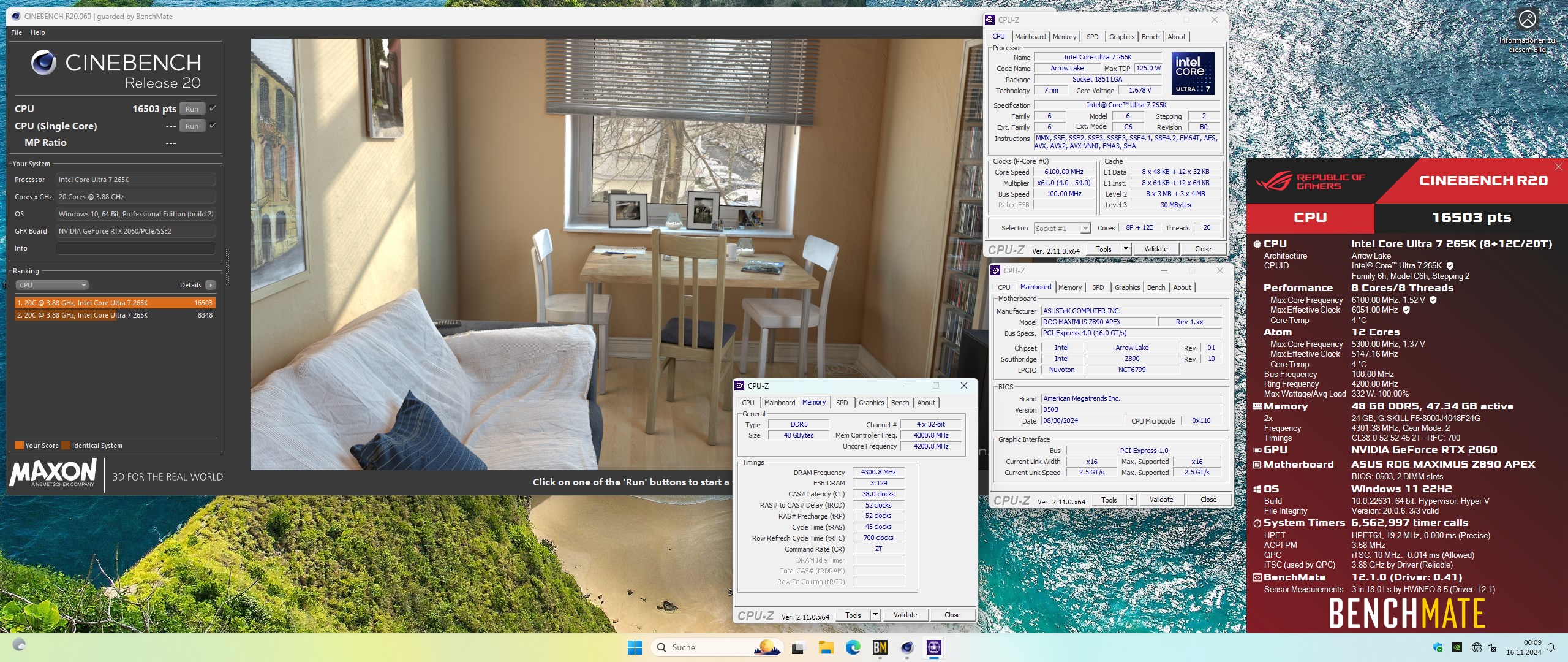The image size is (1568, 662).
Task: Open the File menu in Cinebench
Action: [17, 32]
